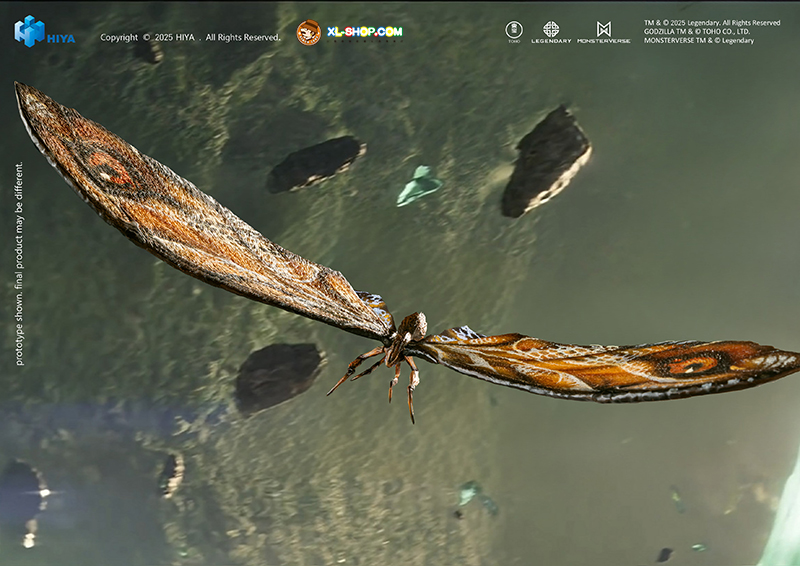Click Mothra's head
Image resolution: width=800 pixels, height=566 pixels.
(412, 325)
